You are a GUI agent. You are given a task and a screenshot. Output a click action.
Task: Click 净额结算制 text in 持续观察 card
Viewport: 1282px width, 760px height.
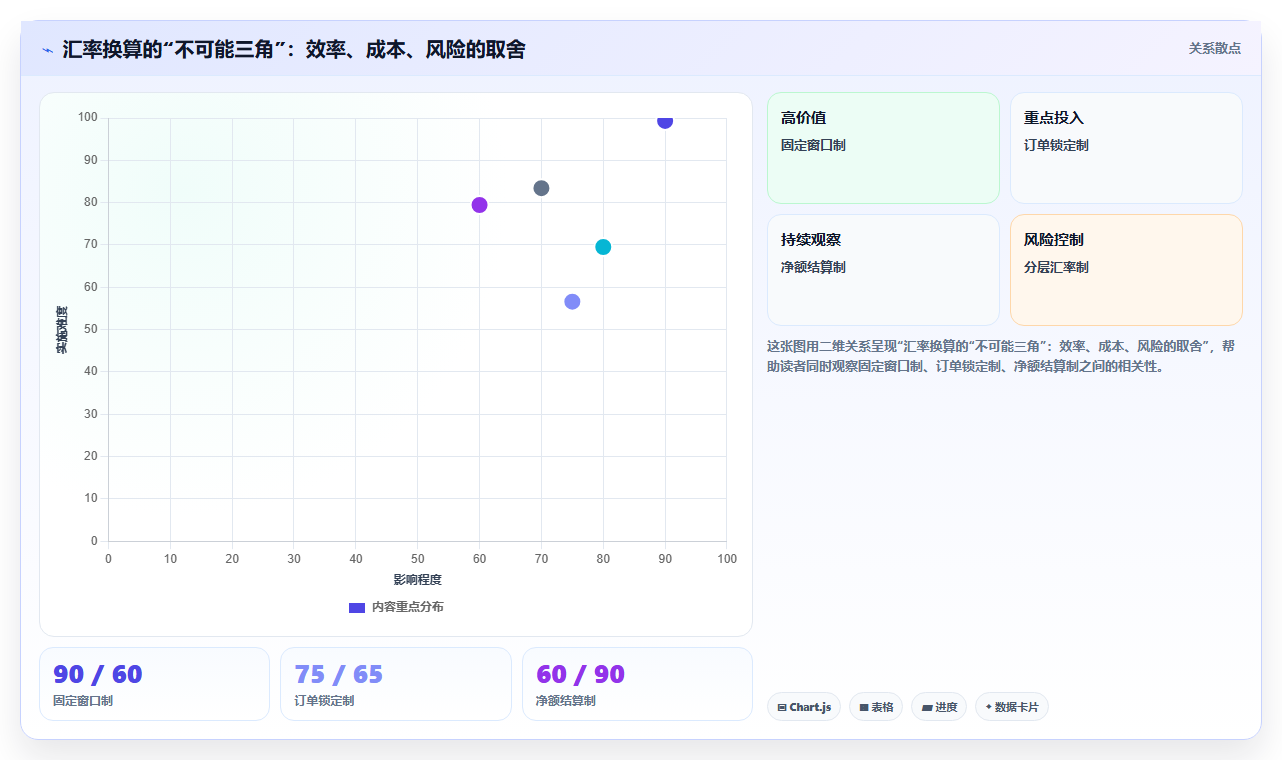[813, 267]
